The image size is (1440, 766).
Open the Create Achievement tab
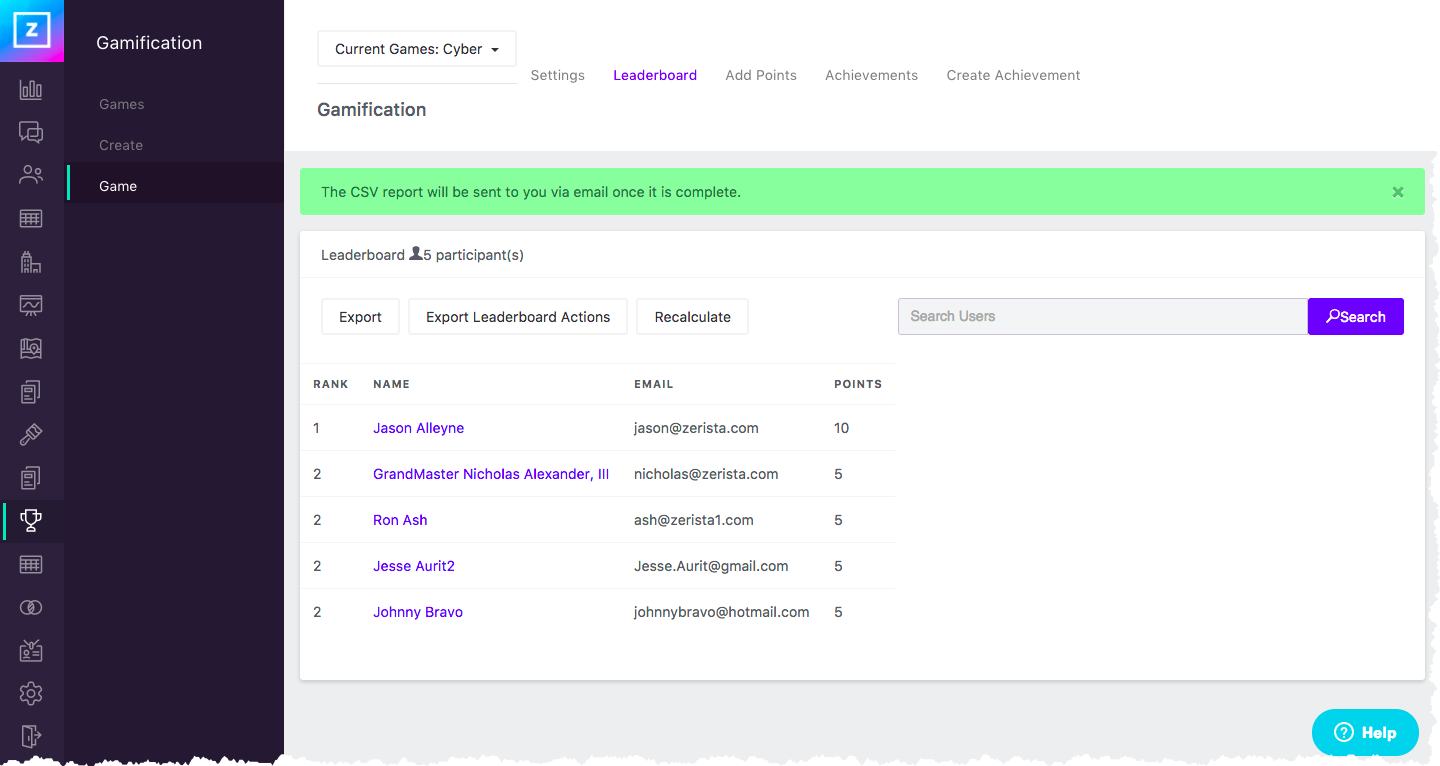click(x=1013, y=75)
